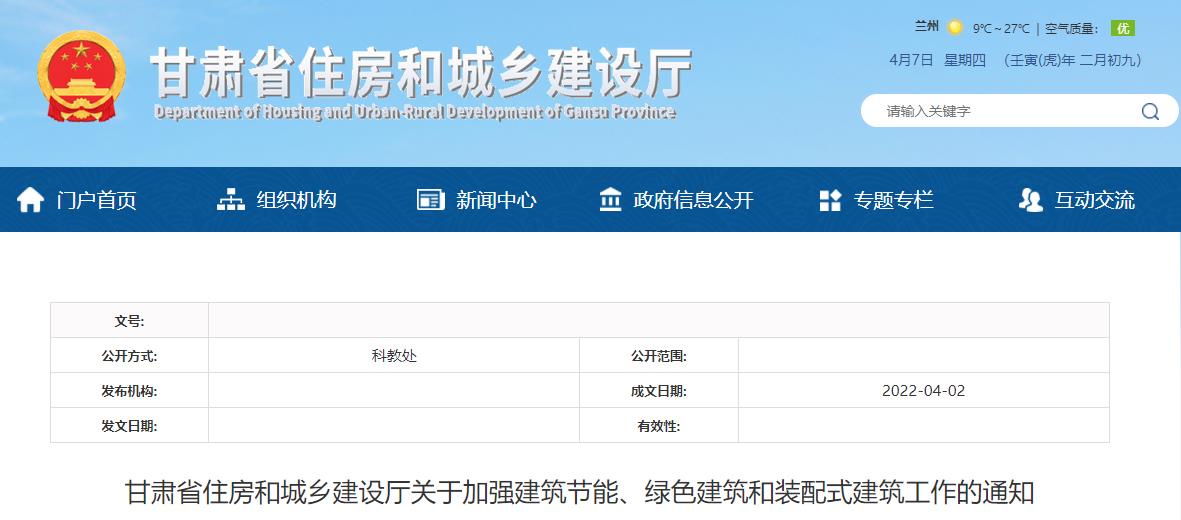Click the 2022-04-02 date cell
The image size is (1181, 520).
coord(923,391)
